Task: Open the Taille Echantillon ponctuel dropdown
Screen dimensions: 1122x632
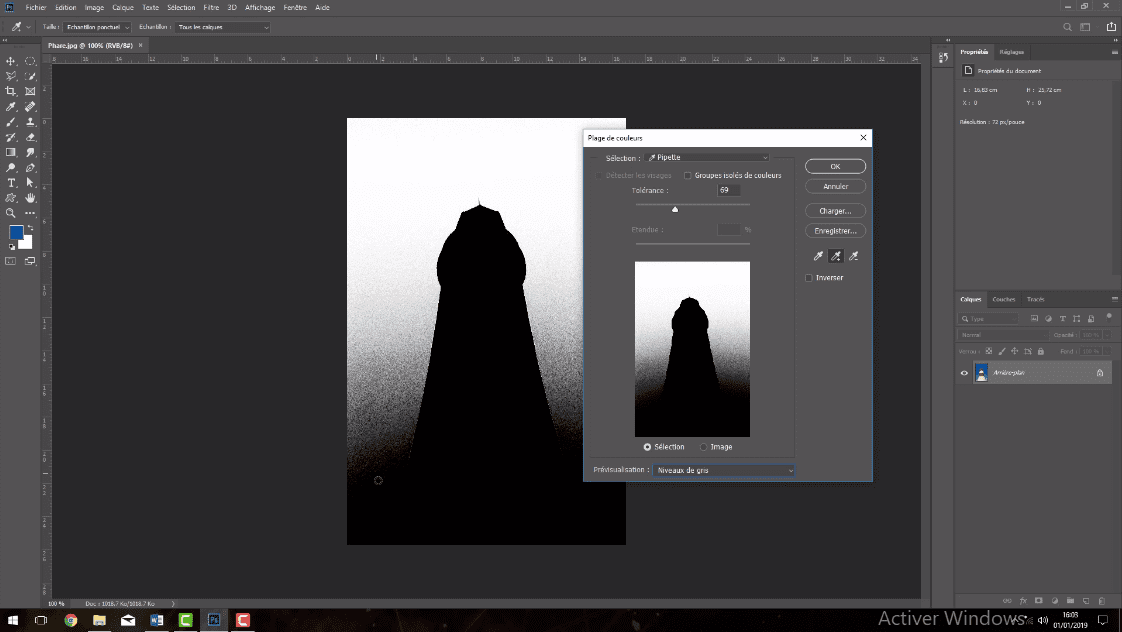Action: (97, 27)
